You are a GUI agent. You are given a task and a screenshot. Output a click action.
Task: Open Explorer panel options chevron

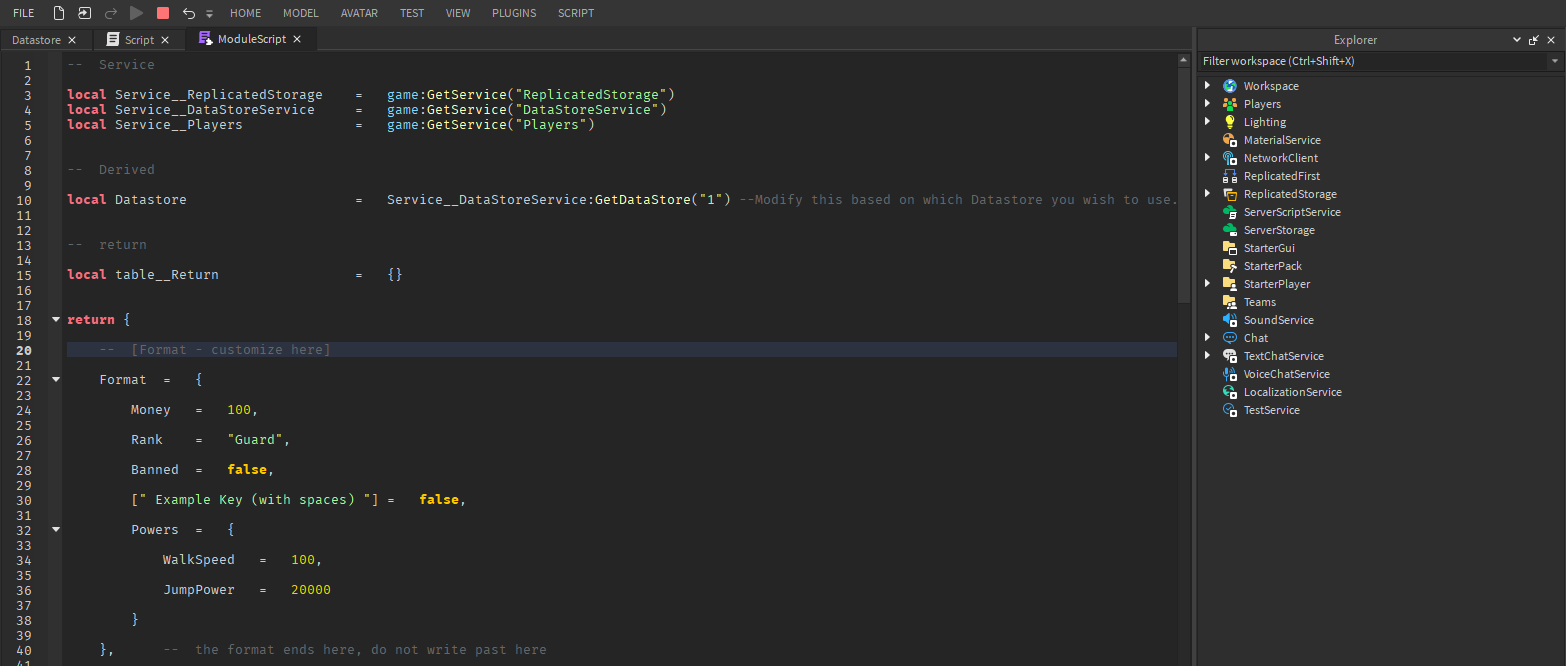click(x=1517, y=40)
